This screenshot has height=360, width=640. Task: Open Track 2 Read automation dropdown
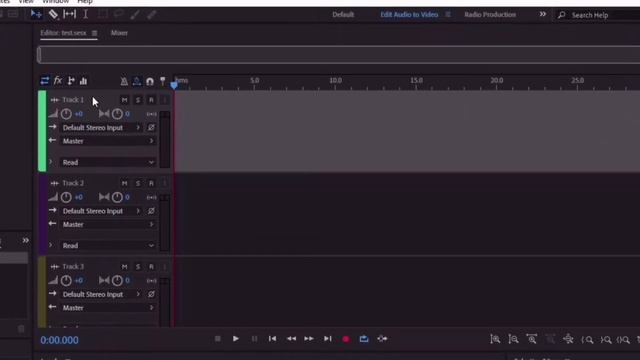tap(108, 246)
